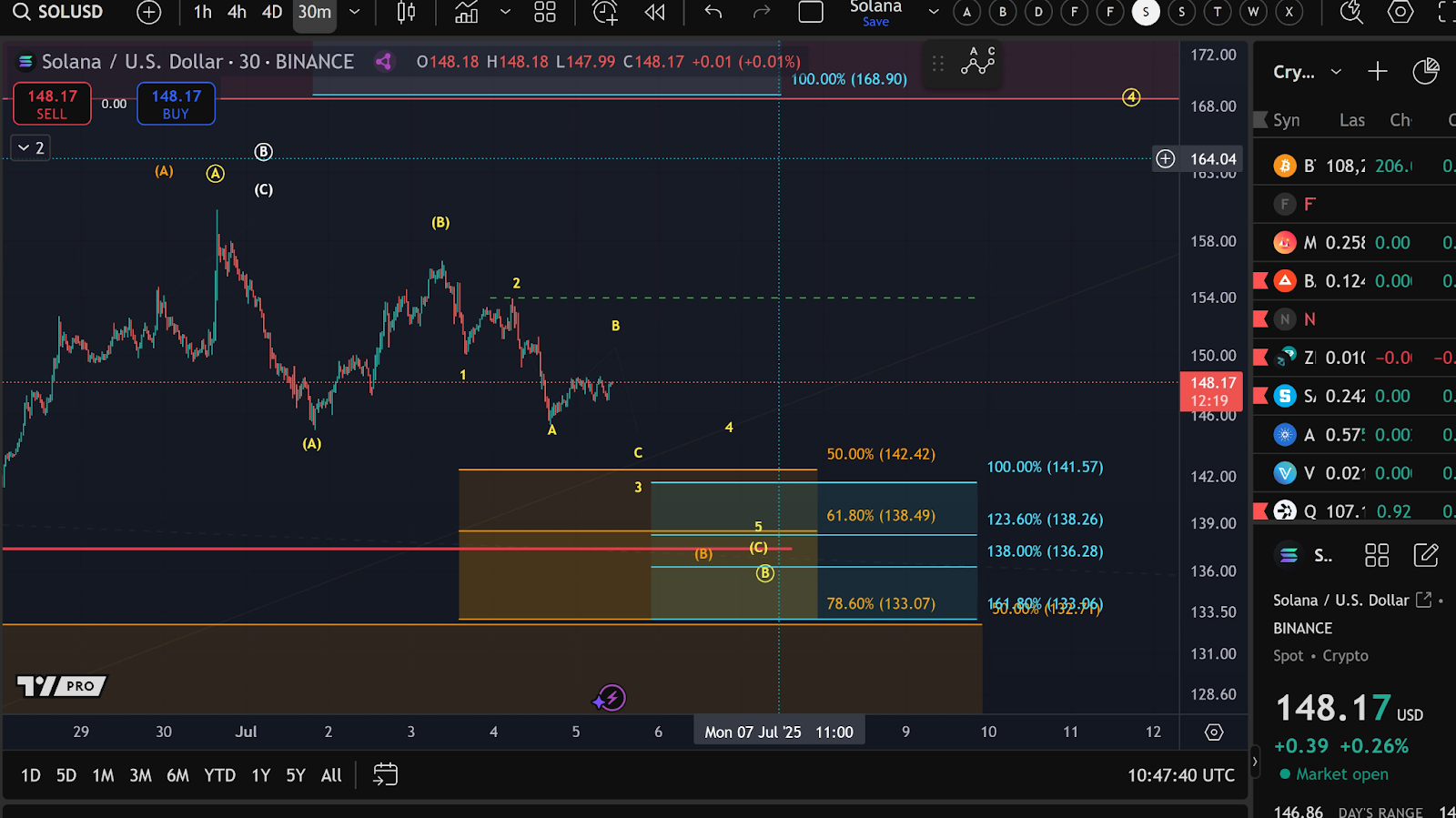Open the purple share-nodes icon beside BINANCE
This screenshot has width=1456, height=818.
coord(384,62)
